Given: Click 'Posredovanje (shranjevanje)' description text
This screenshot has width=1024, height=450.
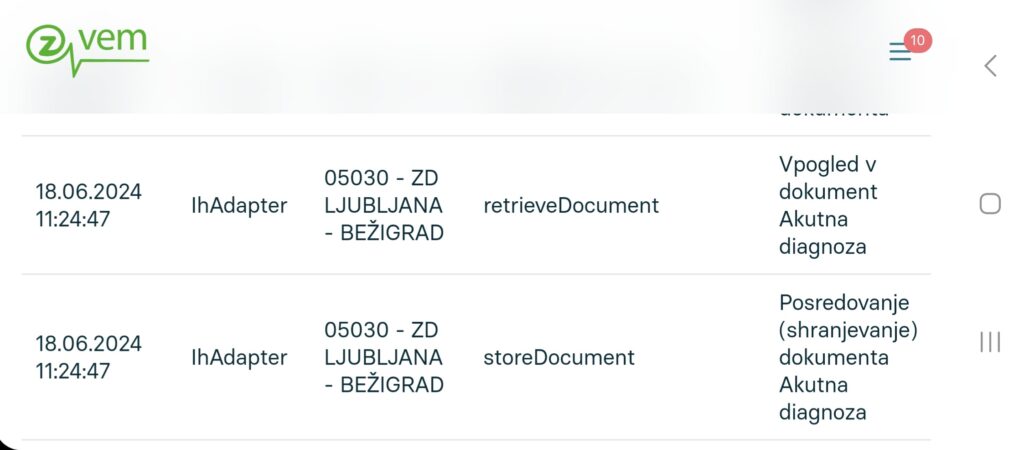Looking at the screenshot, I should [847, 316].
